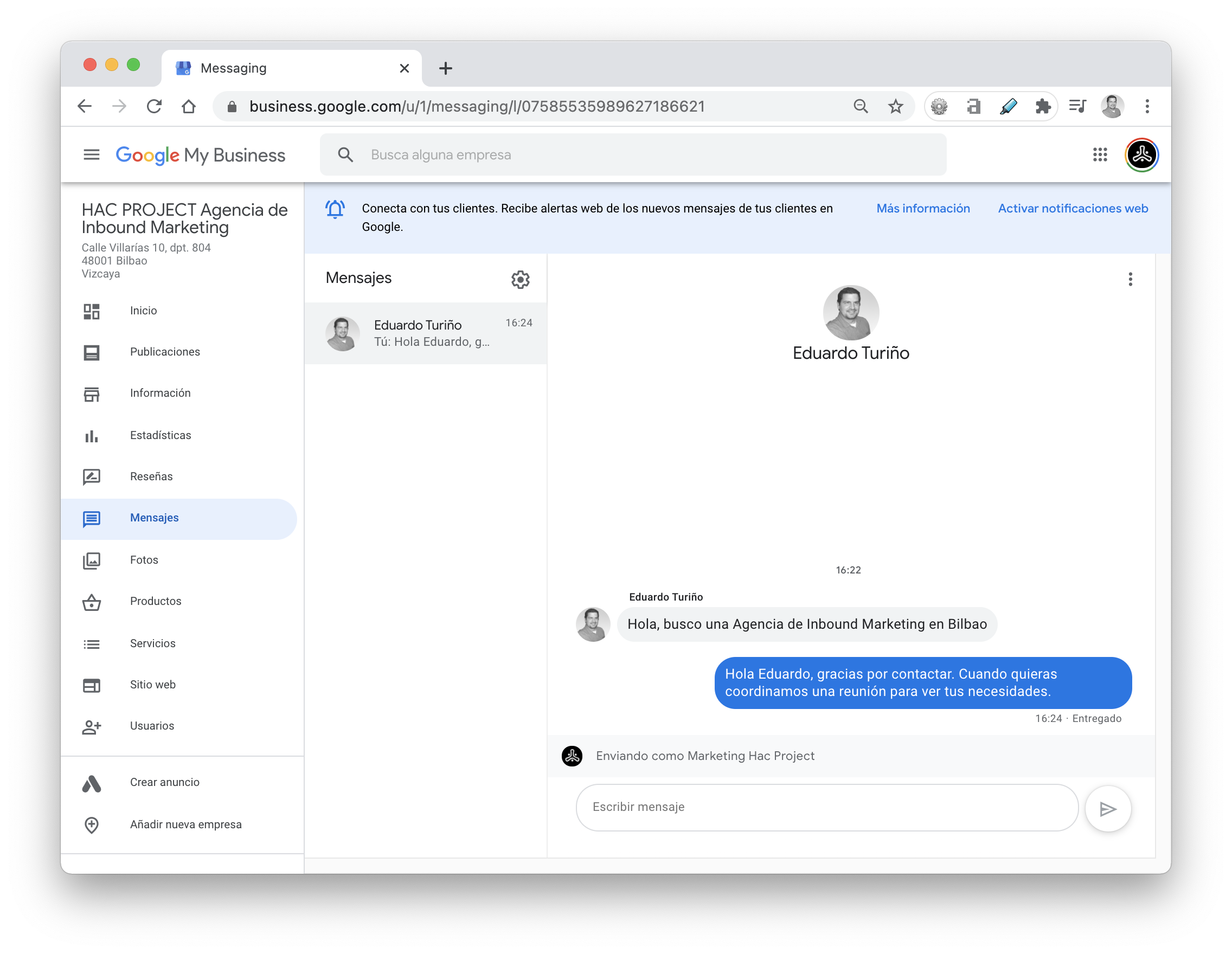Click the Busca alguna empresa search box
Viewport: 1232px width, 954px height.
pyautogui.click(x=632, y=154)
